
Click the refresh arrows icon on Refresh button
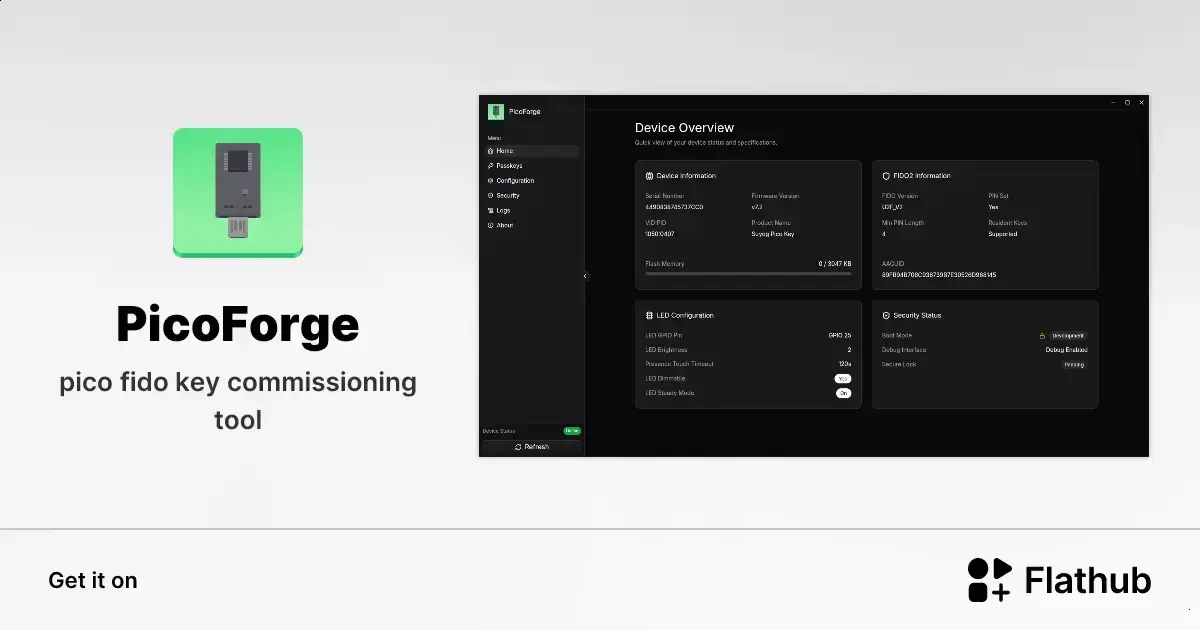(518, 447)
